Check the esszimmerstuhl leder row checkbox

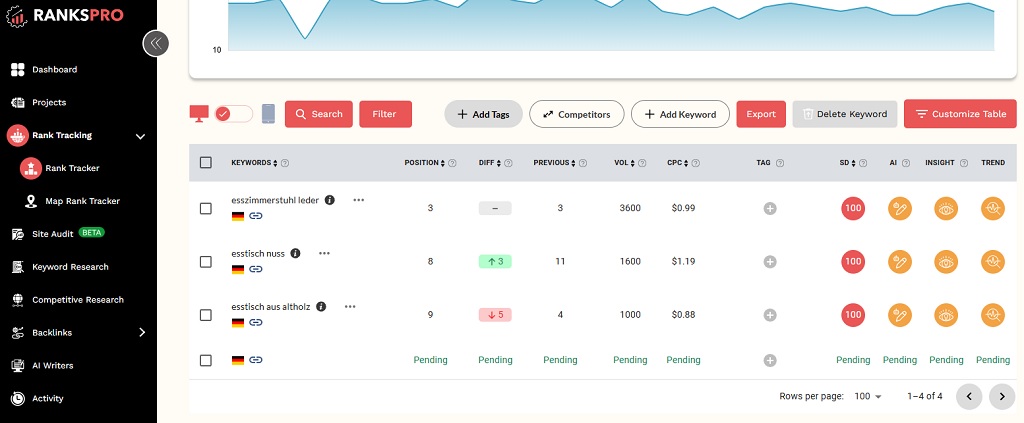206,208
